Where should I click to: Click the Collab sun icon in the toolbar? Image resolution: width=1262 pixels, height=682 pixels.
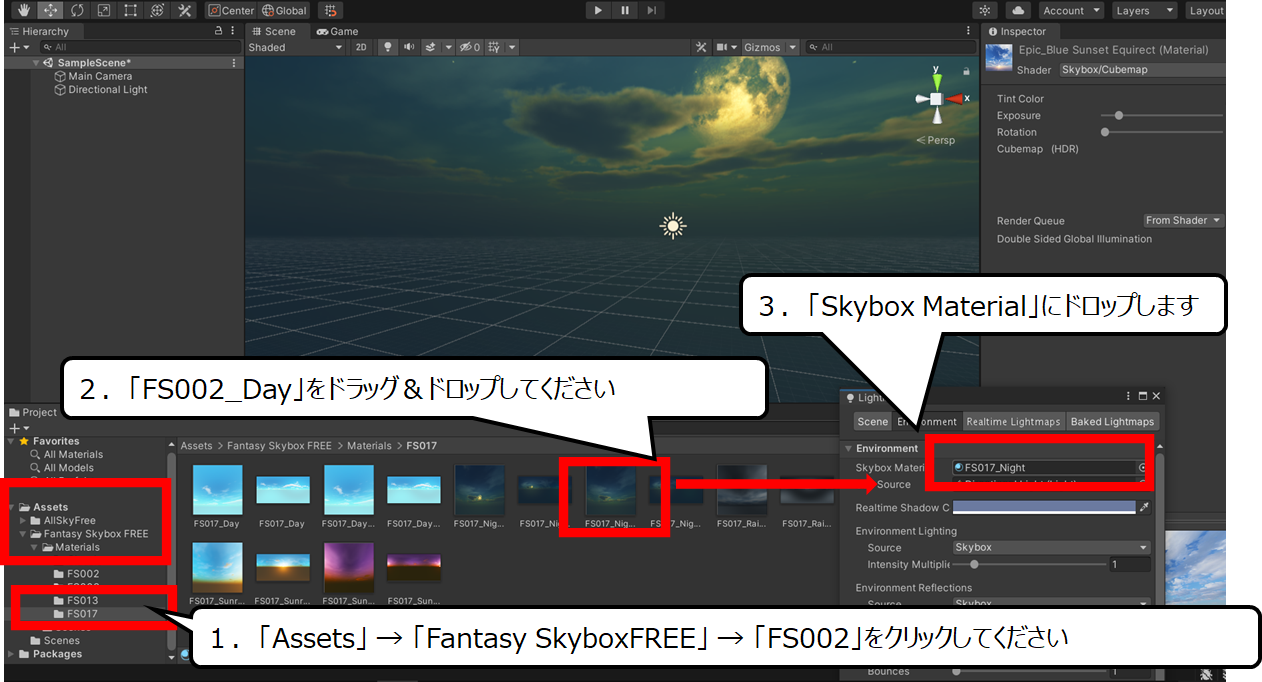coord(986,10)
